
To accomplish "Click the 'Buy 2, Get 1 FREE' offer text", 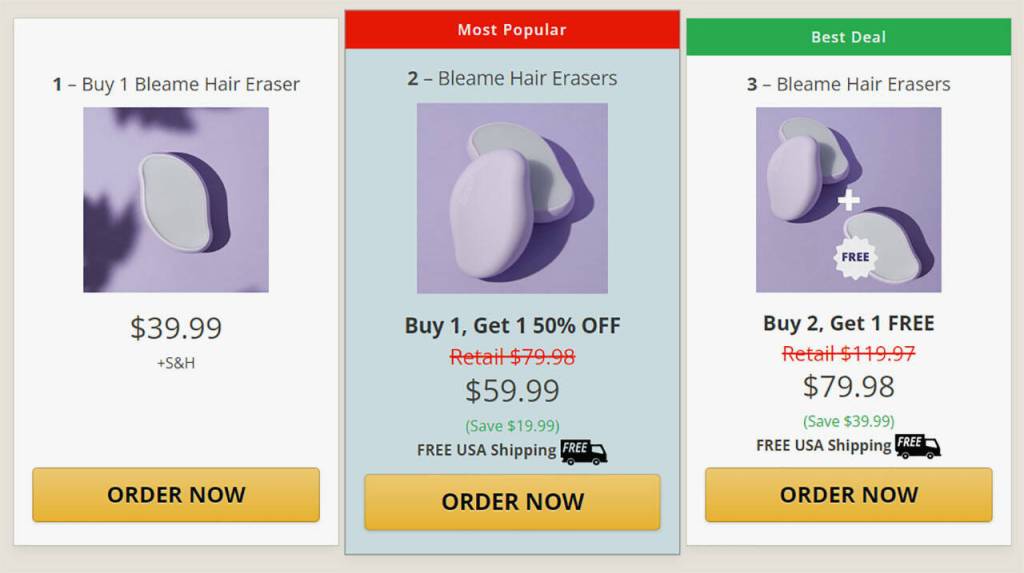I will coord(848,323).
